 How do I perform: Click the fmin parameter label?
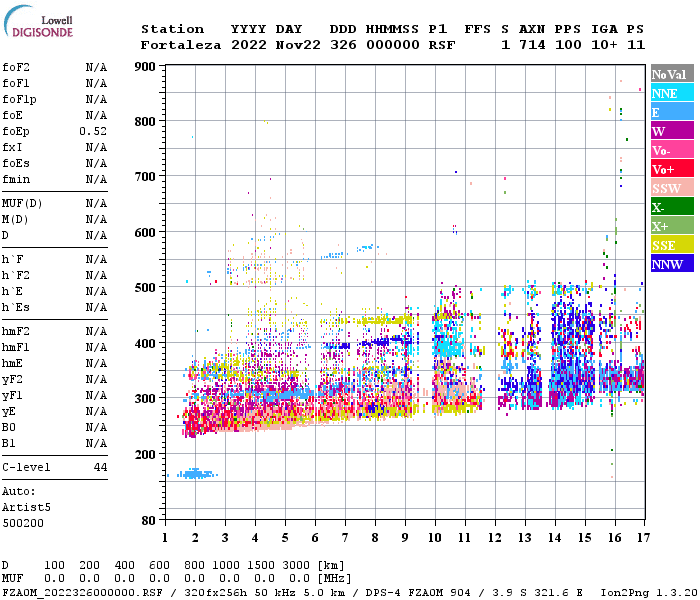[x=16, y=179]
